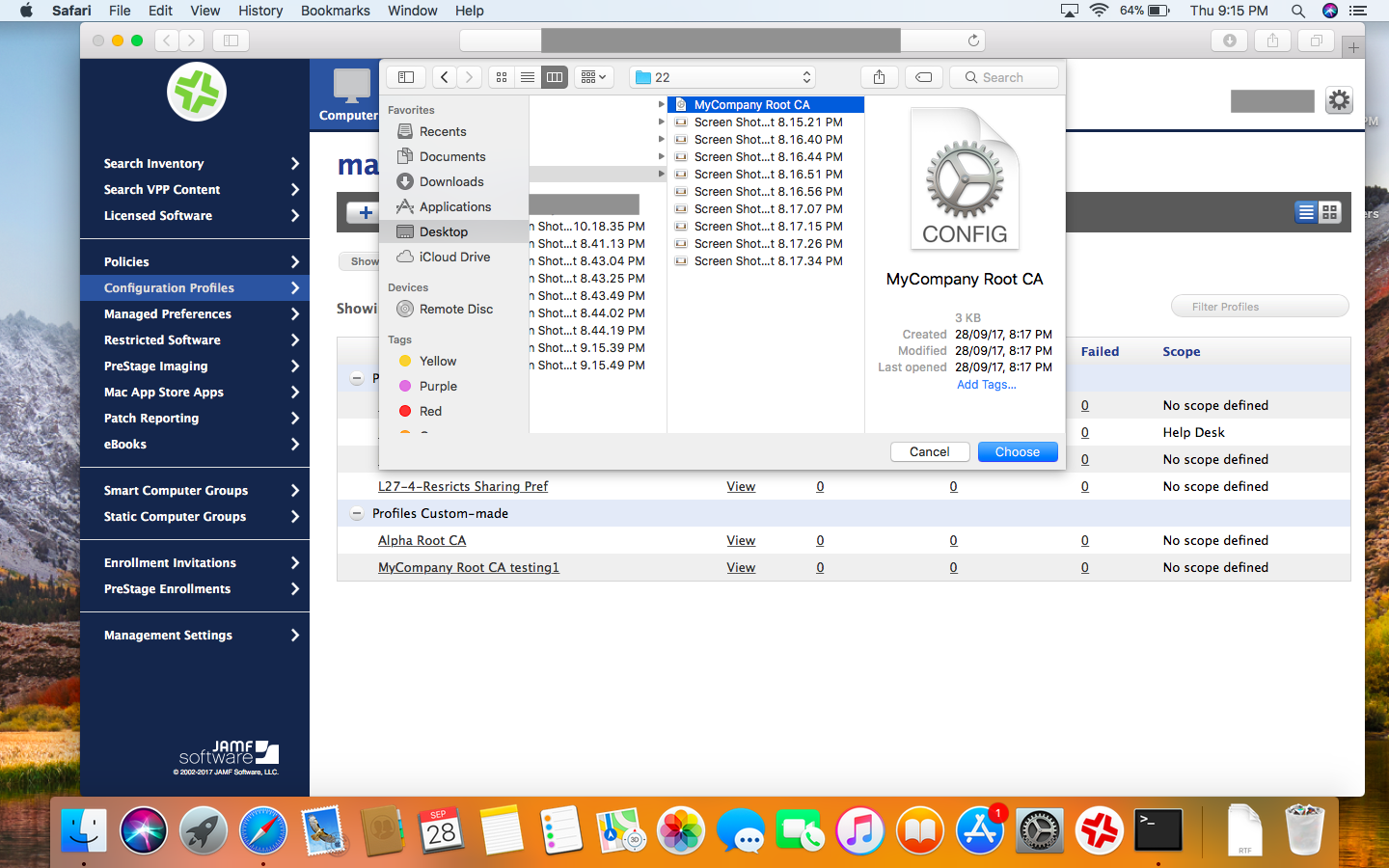The image size is (1389, 868).
Task: Open L27-4-Resricts Sharing Pref profile
Action: coord(463,487)
